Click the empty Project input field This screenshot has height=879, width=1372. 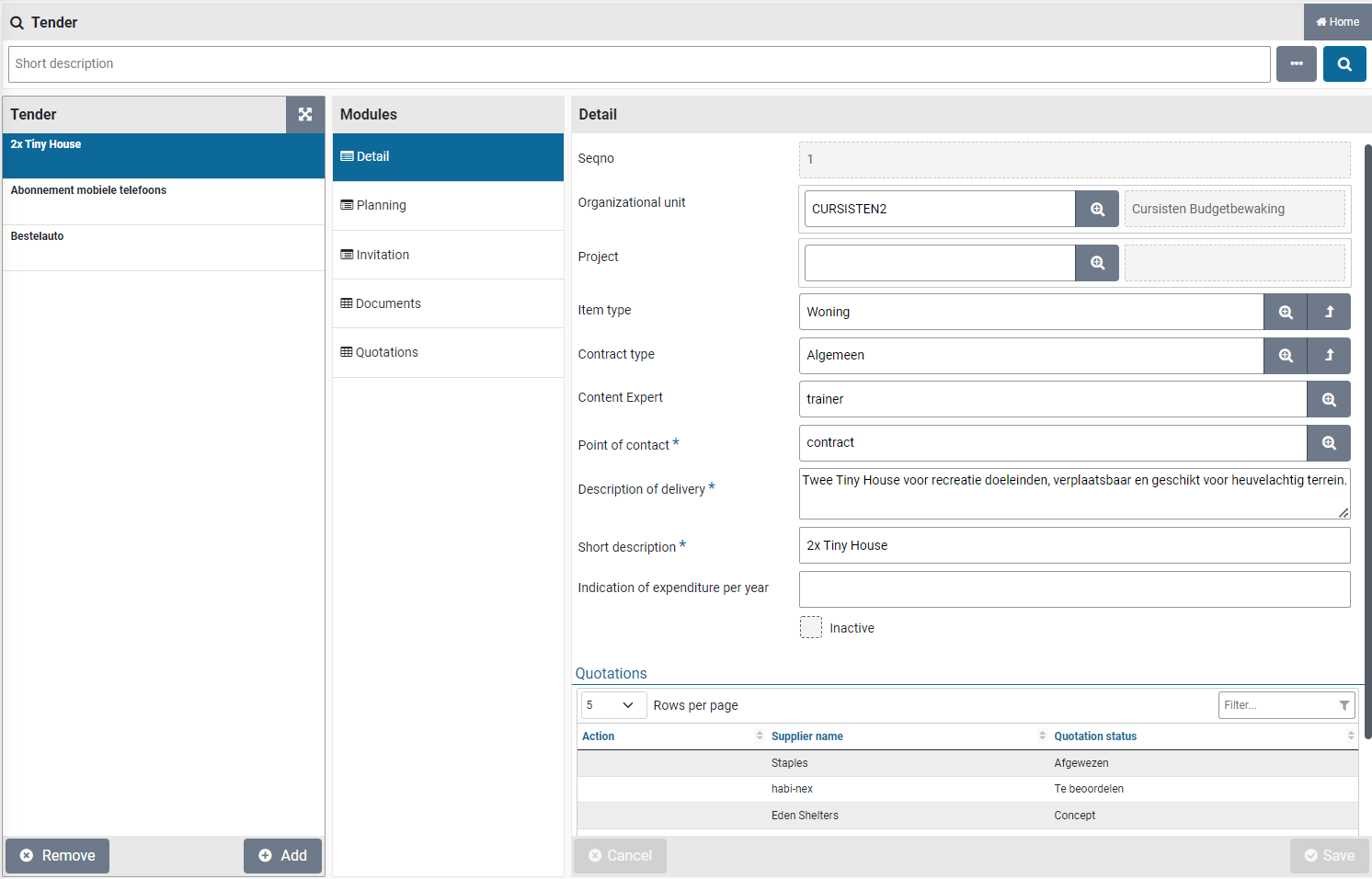click(x=940, y=263)
